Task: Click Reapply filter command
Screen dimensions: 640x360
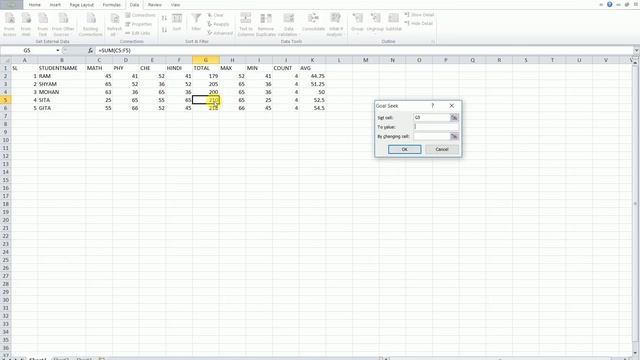Action: pyautogui.click(x=218, y=24)
